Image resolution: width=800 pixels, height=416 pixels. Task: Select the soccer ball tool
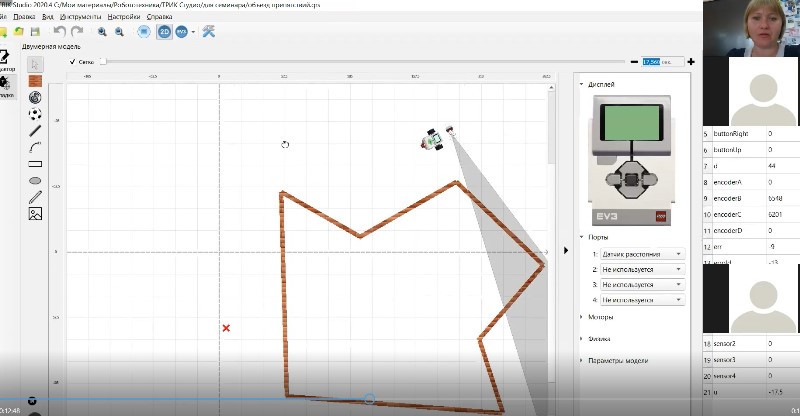(35, 114)
